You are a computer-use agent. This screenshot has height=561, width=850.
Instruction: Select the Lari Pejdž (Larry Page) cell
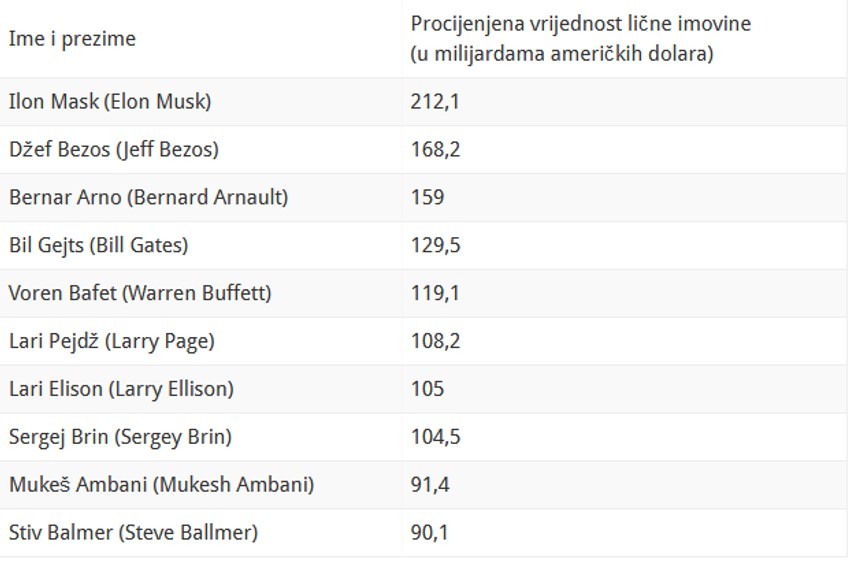tap(111, 341)
